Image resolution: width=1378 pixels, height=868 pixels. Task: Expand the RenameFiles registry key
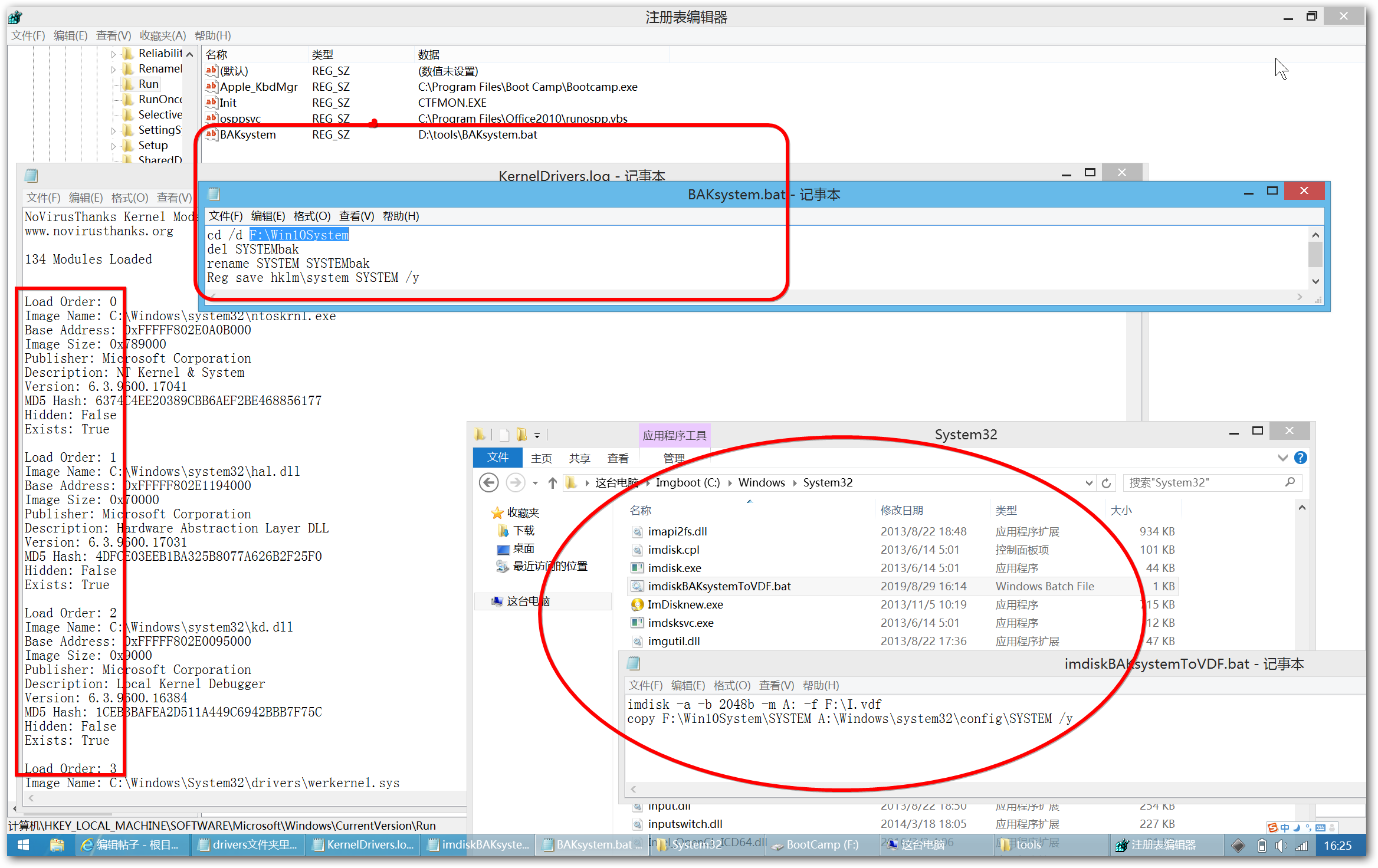113,70
